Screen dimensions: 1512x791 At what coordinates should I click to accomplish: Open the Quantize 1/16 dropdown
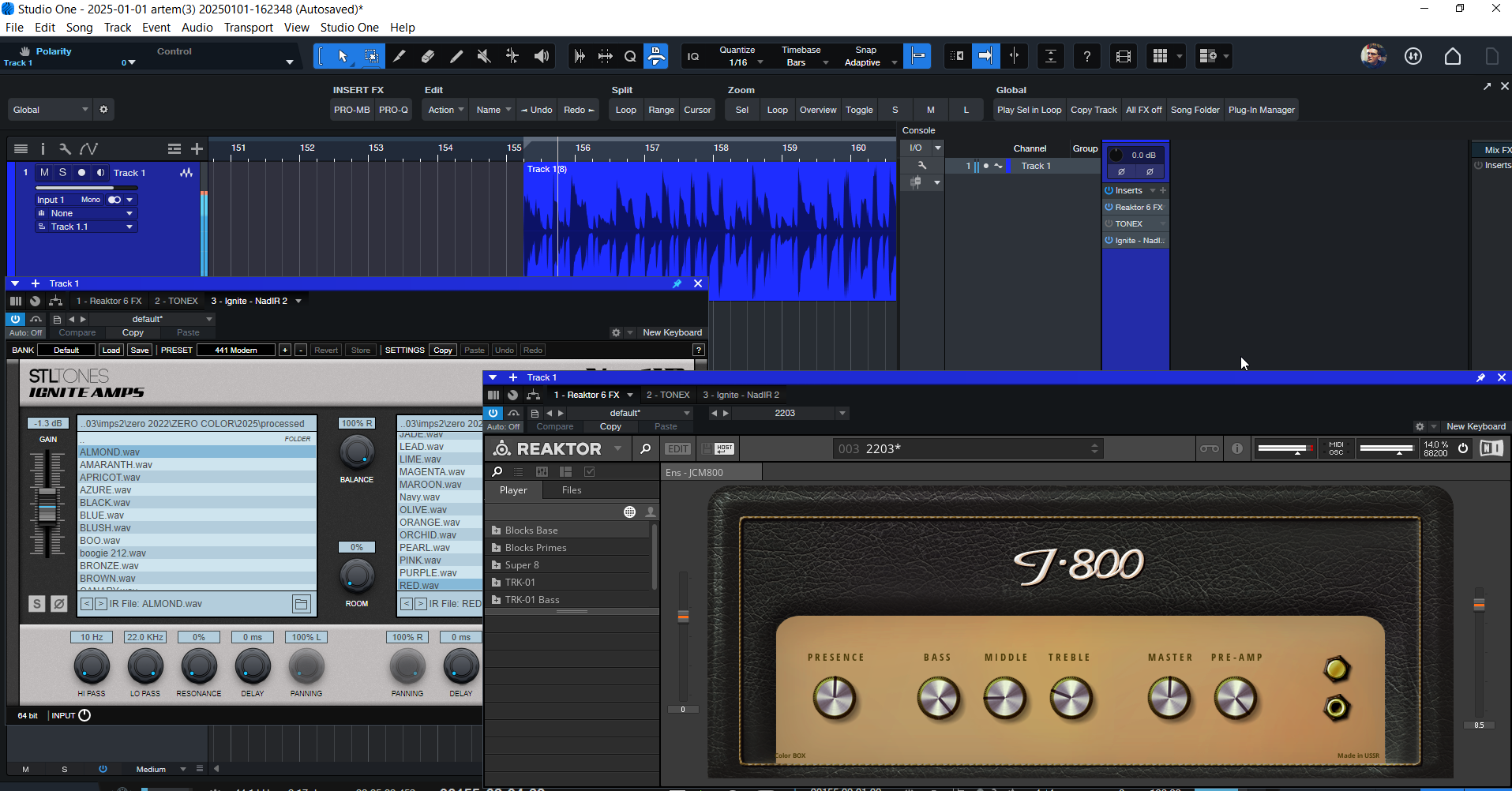(742, 62)
